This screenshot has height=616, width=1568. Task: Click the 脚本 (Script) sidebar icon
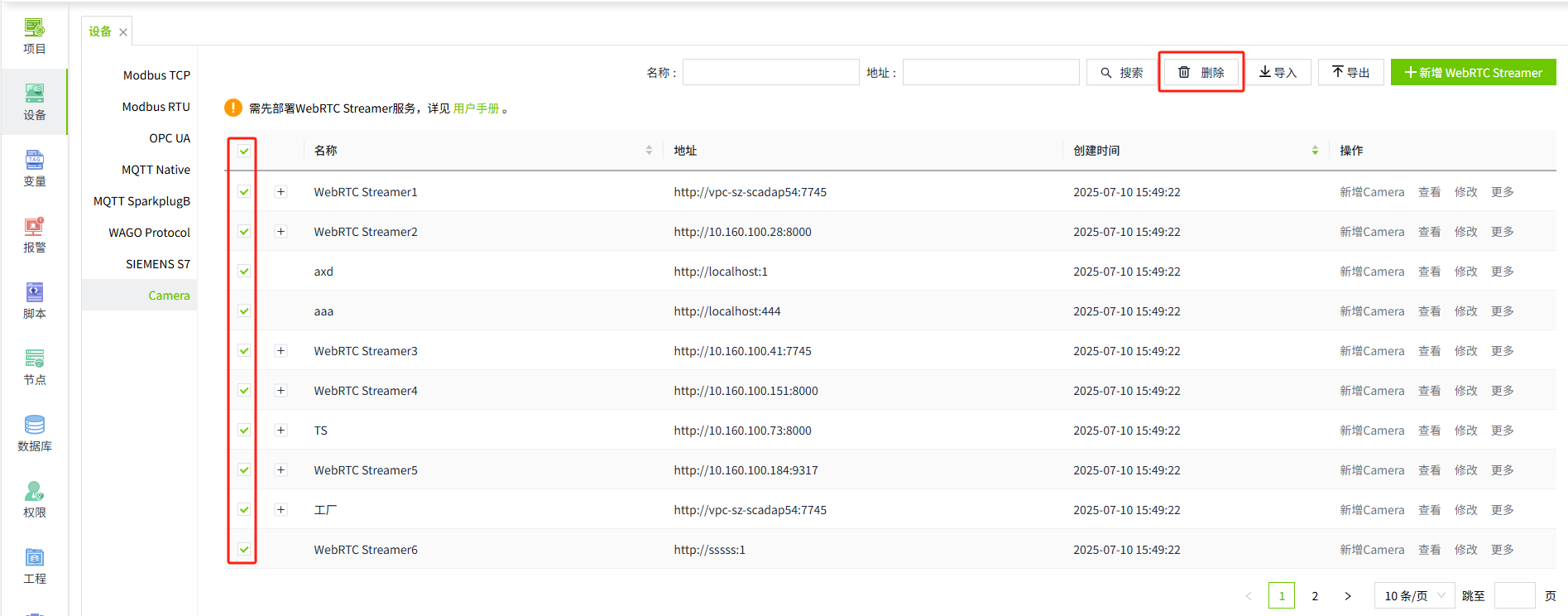34,301
